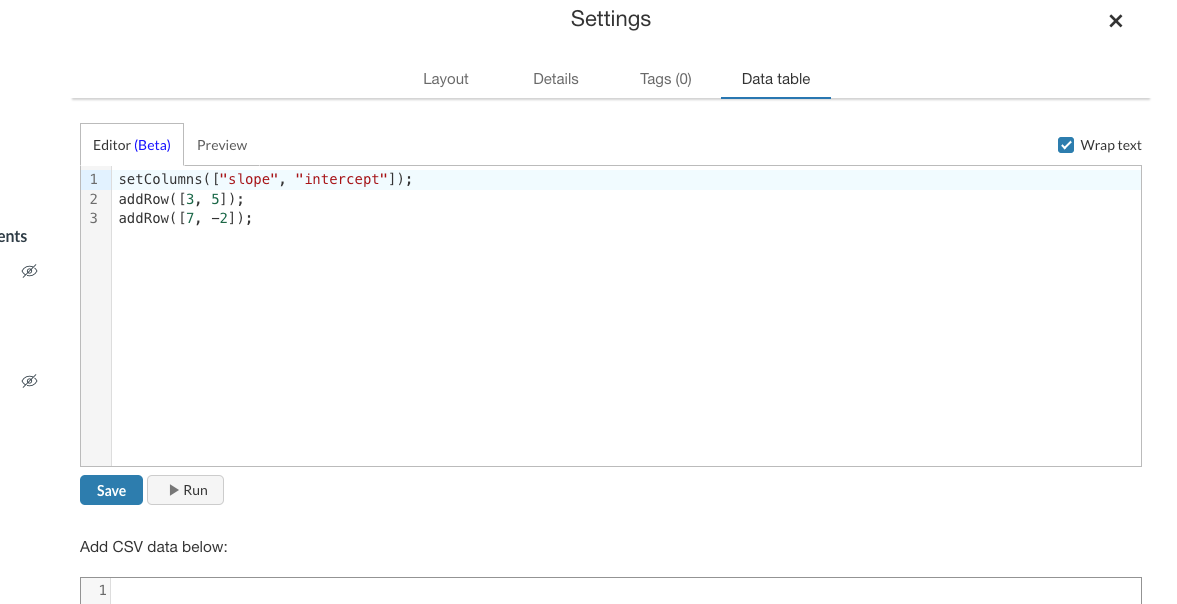The width and height of the screenshot is (1177, 604).
Task: Click the Settings dialog title
Action: 610,18
